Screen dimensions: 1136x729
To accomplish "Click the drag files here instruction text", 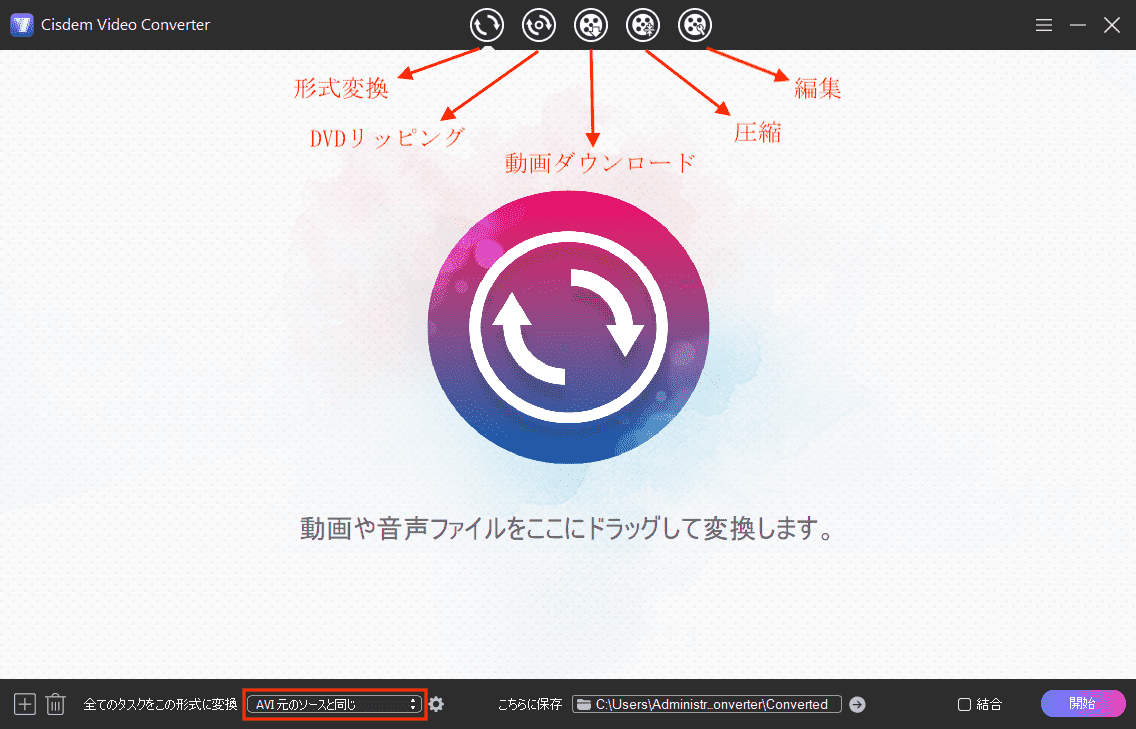I will (567, 528).
